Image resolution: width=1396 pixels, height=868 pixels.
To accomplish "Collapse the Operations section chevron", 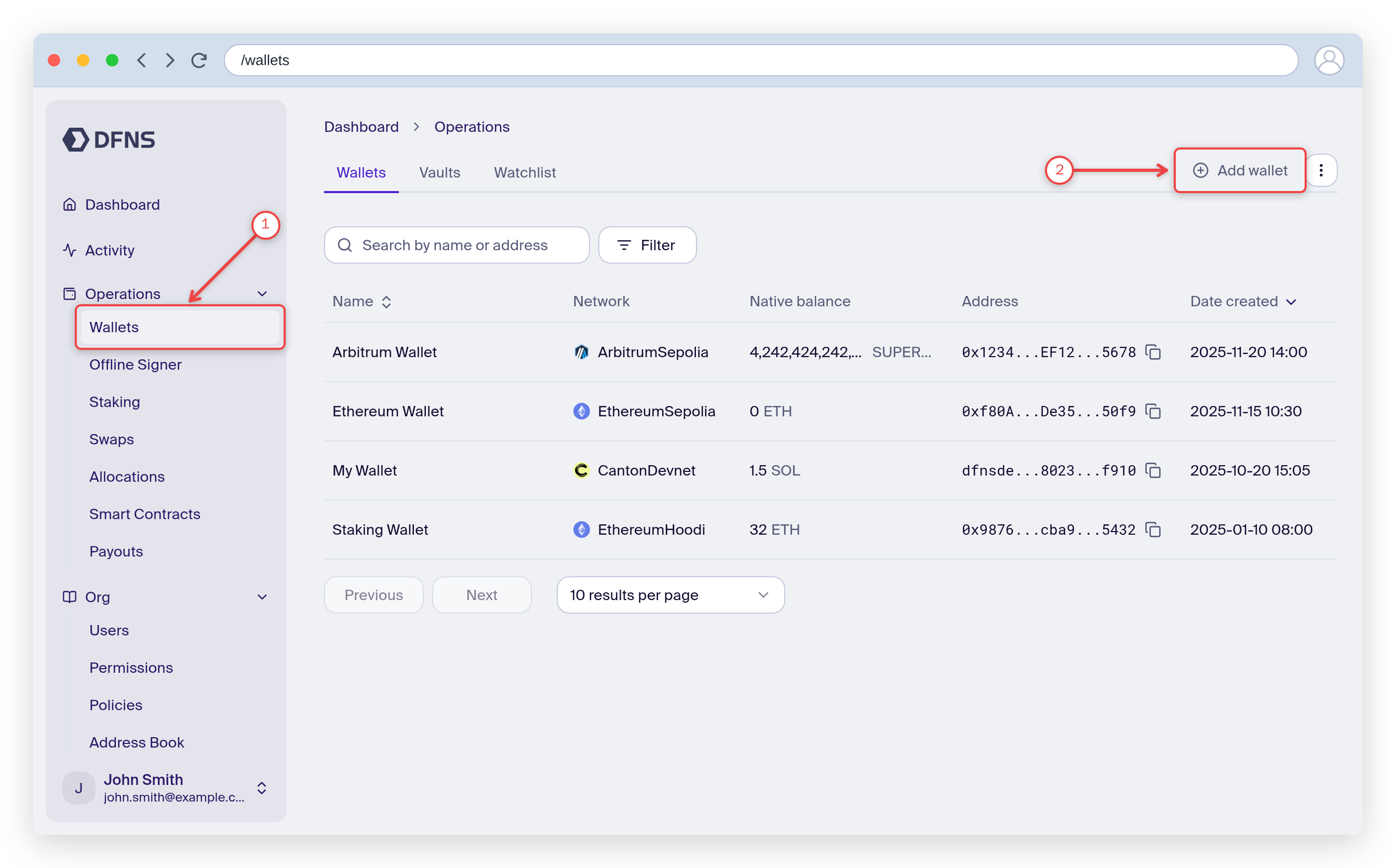I will (x=262, y=294).
